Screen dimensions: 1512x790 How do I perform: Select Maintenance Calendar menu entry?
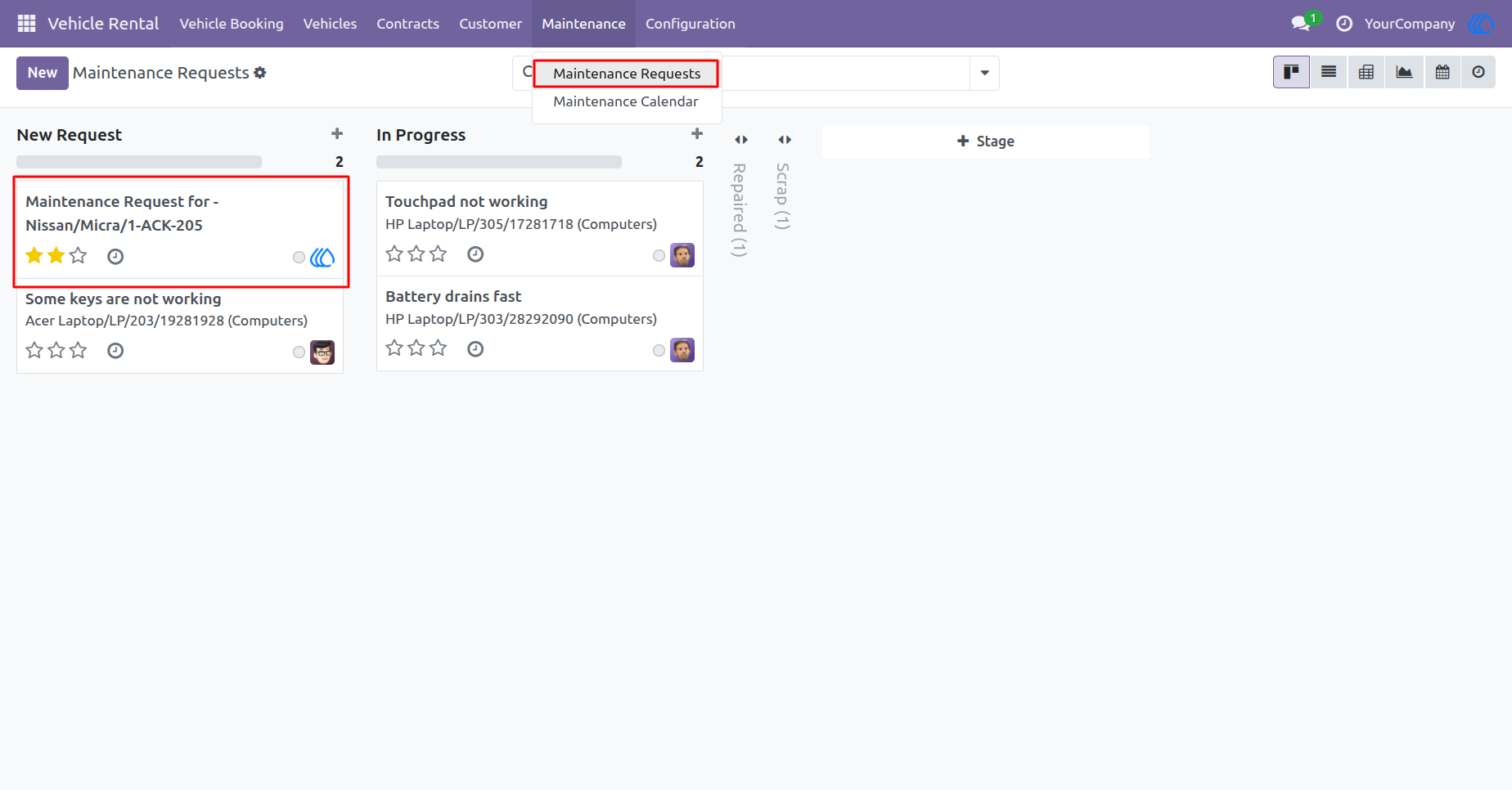coord(626,101)
